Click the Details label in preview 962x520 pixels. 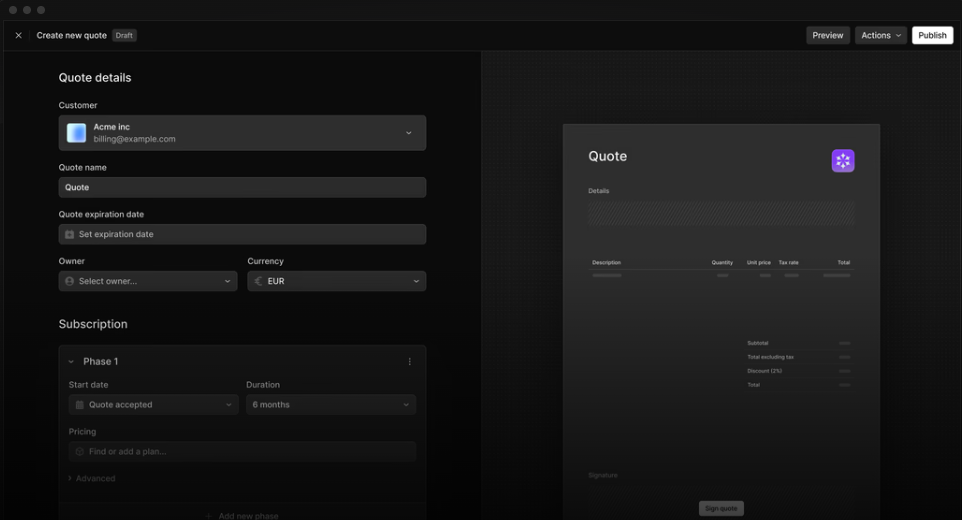click(599, 191)
